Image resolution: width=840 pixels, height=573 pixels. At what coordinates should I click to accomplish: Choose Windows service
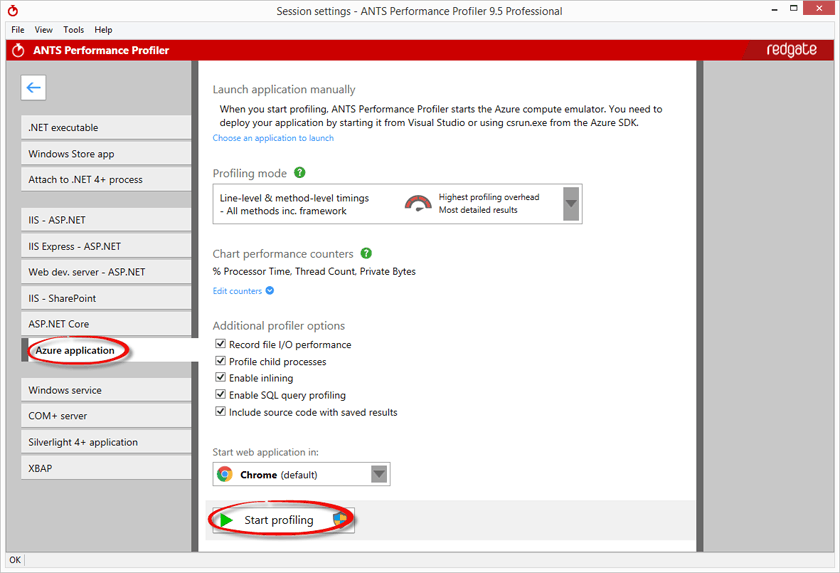click(x=106, y=390)
